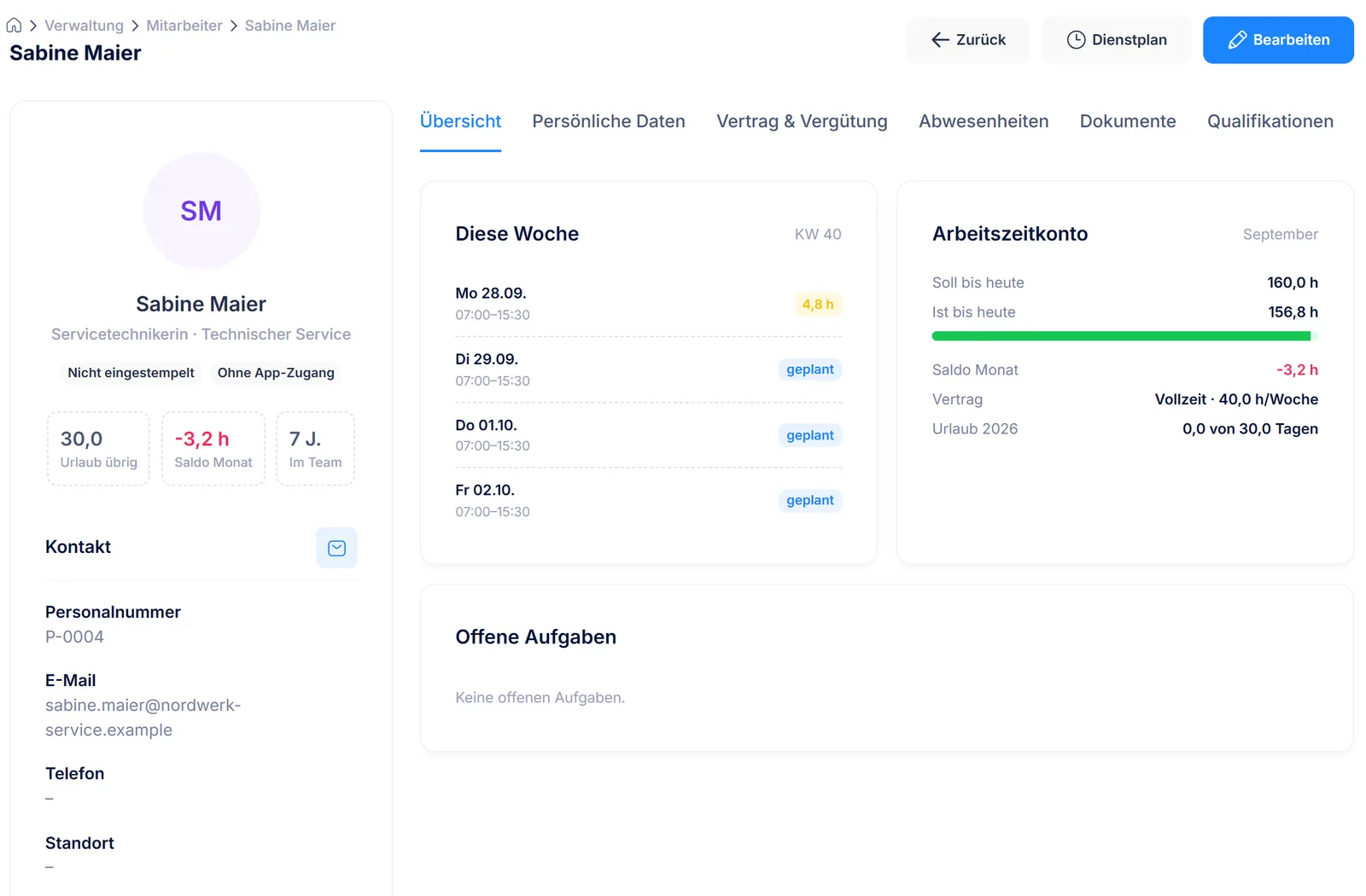
Task: Click the September label in Arbeitszeitkonto
Action: pyautogui.click(x=1280, y=234)
